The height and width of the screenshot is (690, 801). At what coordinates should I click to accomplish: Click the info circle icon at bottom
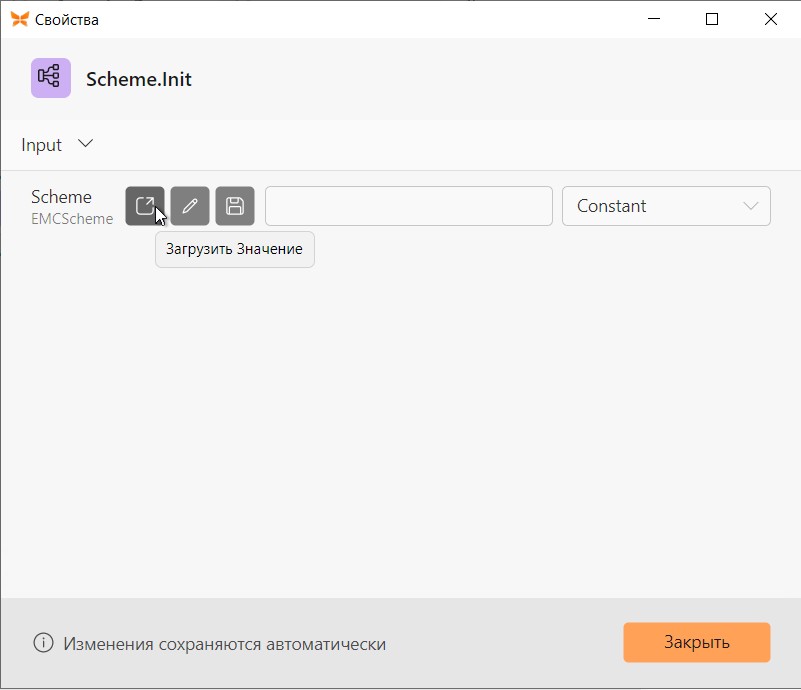pyautogui.click(x=43, y=643)
